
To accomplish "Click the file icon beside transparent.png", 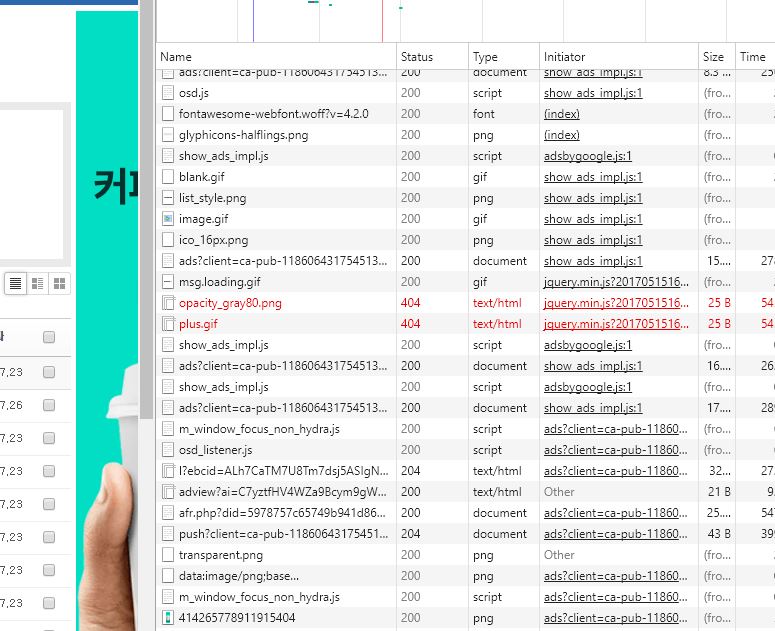I will pyautogui.click(x=168, y=555).
